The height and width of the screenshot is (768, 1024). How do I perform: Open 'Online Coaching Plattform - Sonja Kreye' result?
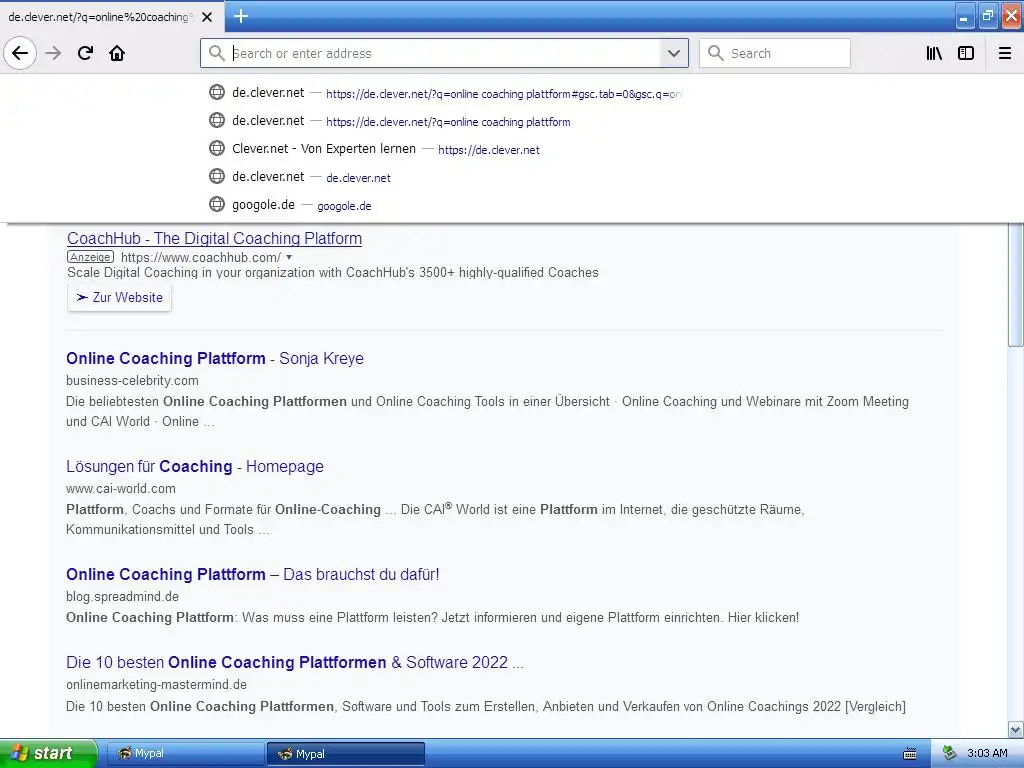click(215, 359)
